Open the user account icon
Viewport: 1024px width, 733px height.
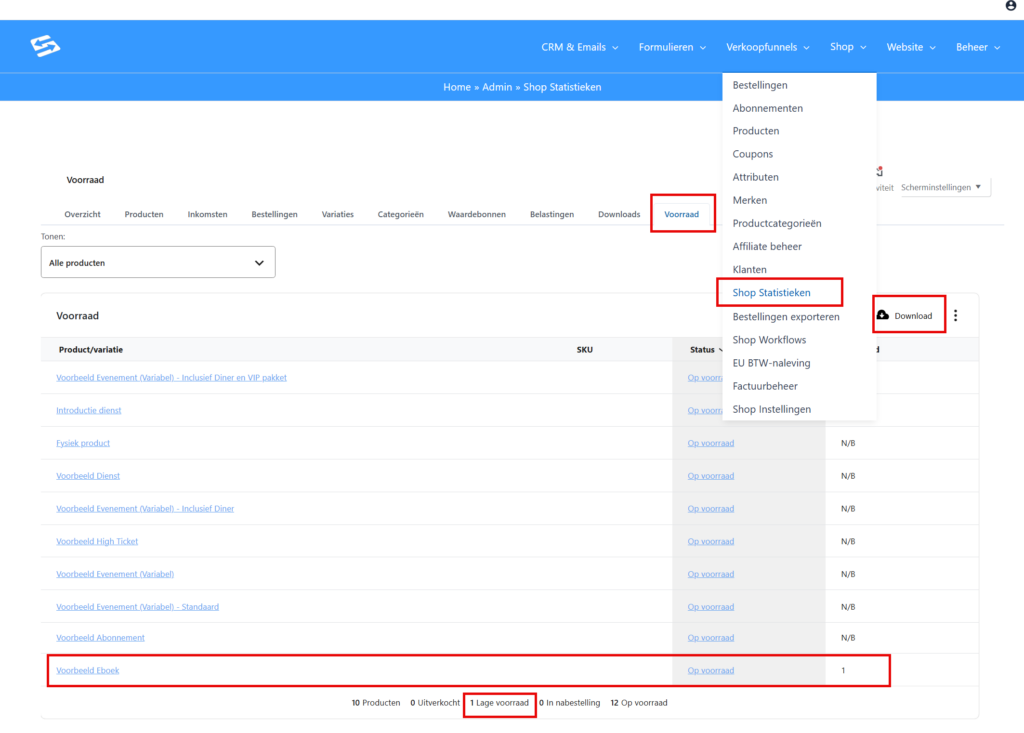[x=1010, y=6]
